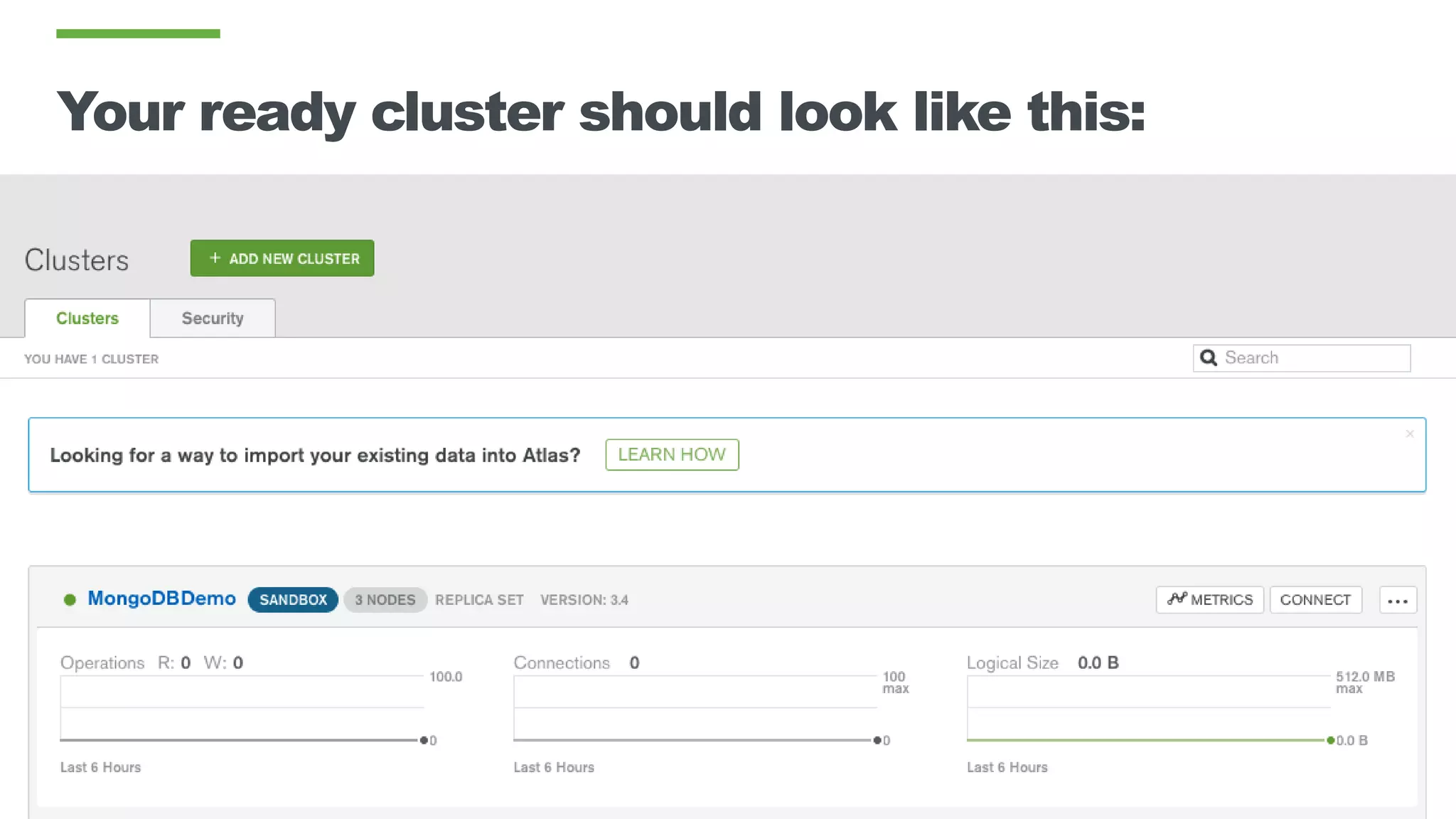Focus the cluster Search field

tap(1302, 358)
